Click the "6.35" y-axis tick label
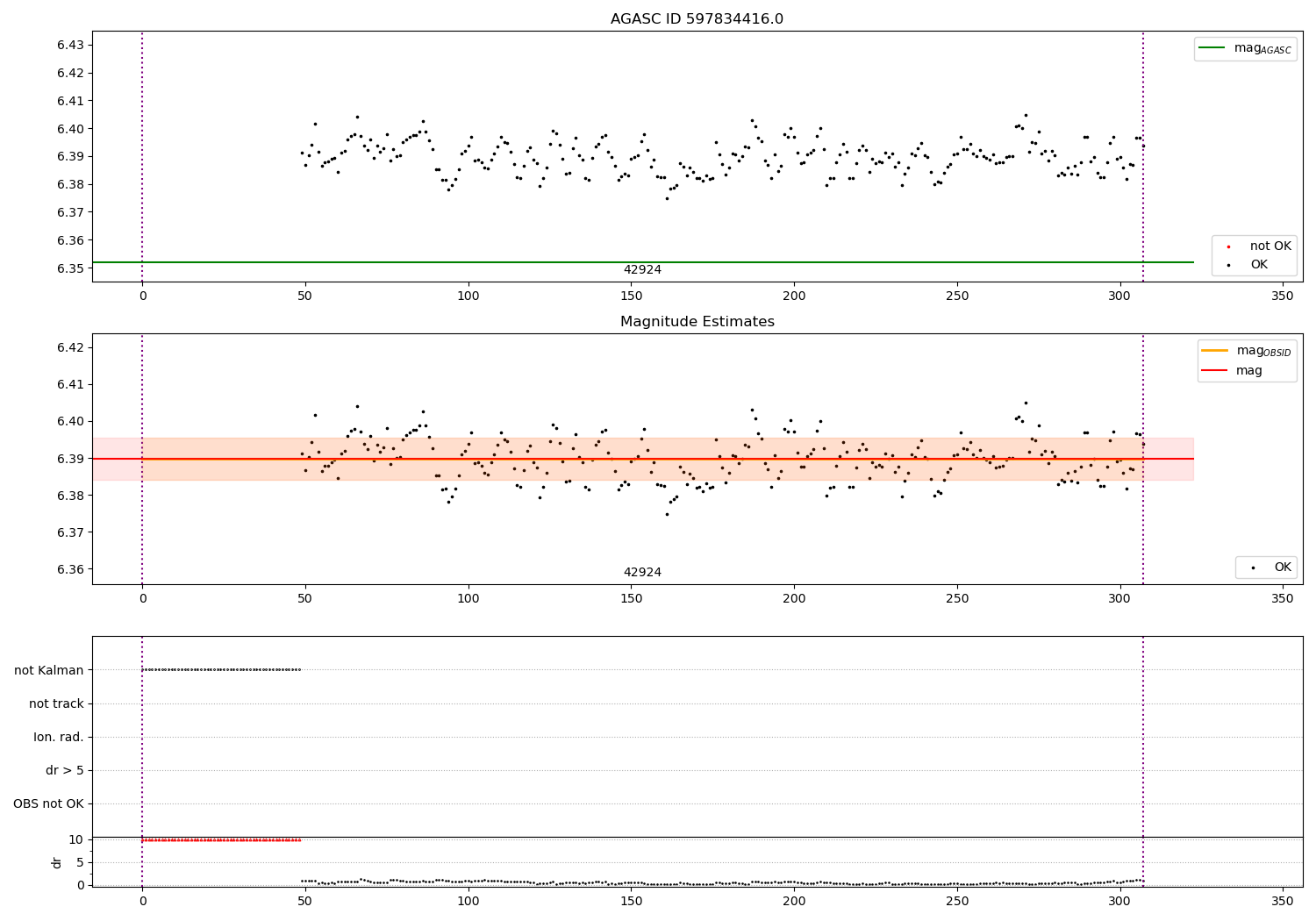The width and height of the screenshot is (1316, 921). (70, 268)
